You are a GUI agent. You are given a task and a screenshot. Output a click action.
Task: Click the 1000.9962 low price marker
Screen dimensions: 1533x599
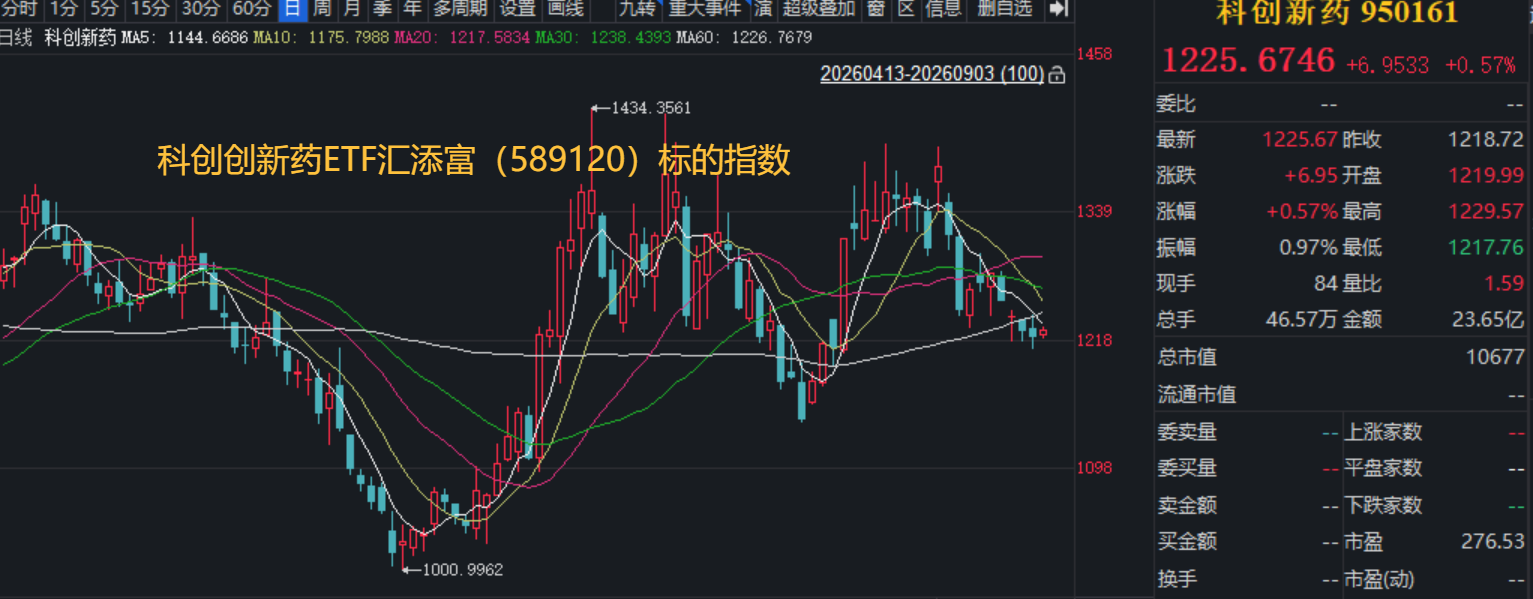[x=462, y=570]
